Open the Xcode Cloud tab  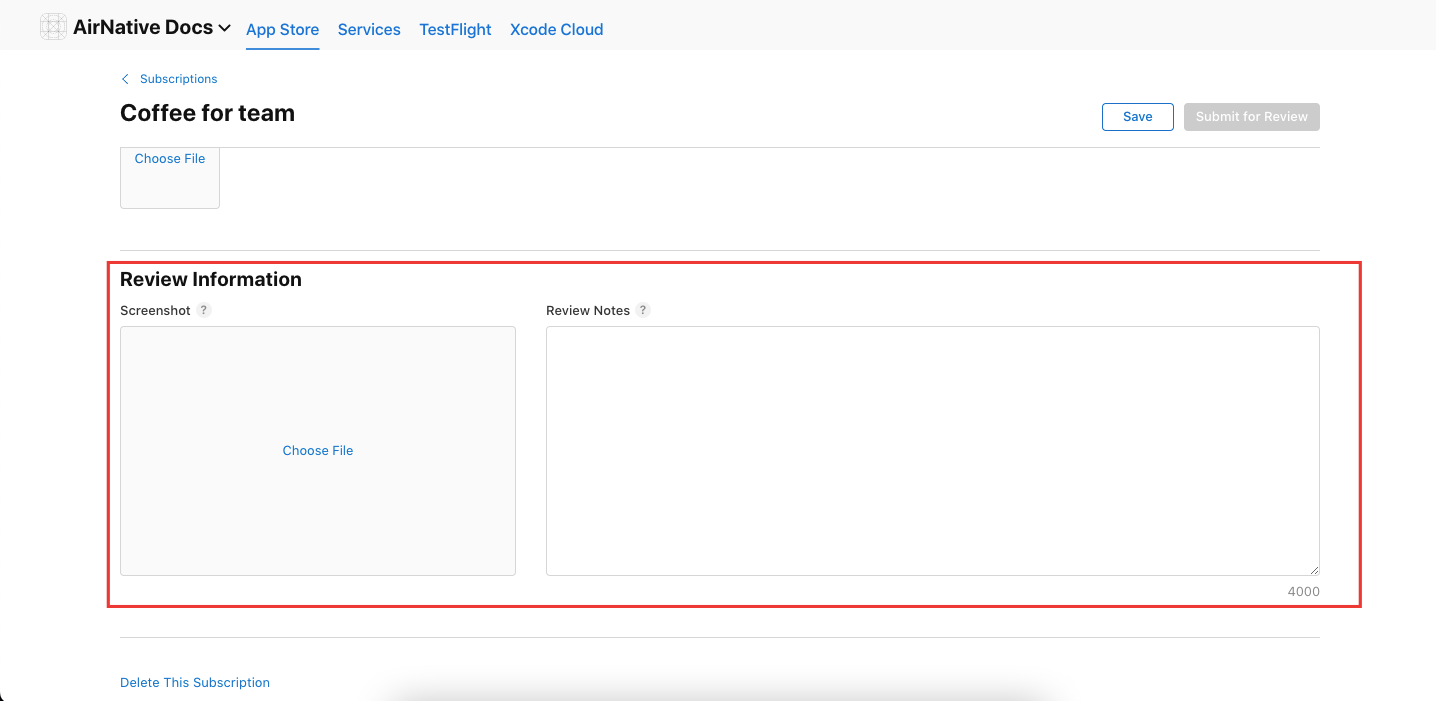click(x=557, y=30)
